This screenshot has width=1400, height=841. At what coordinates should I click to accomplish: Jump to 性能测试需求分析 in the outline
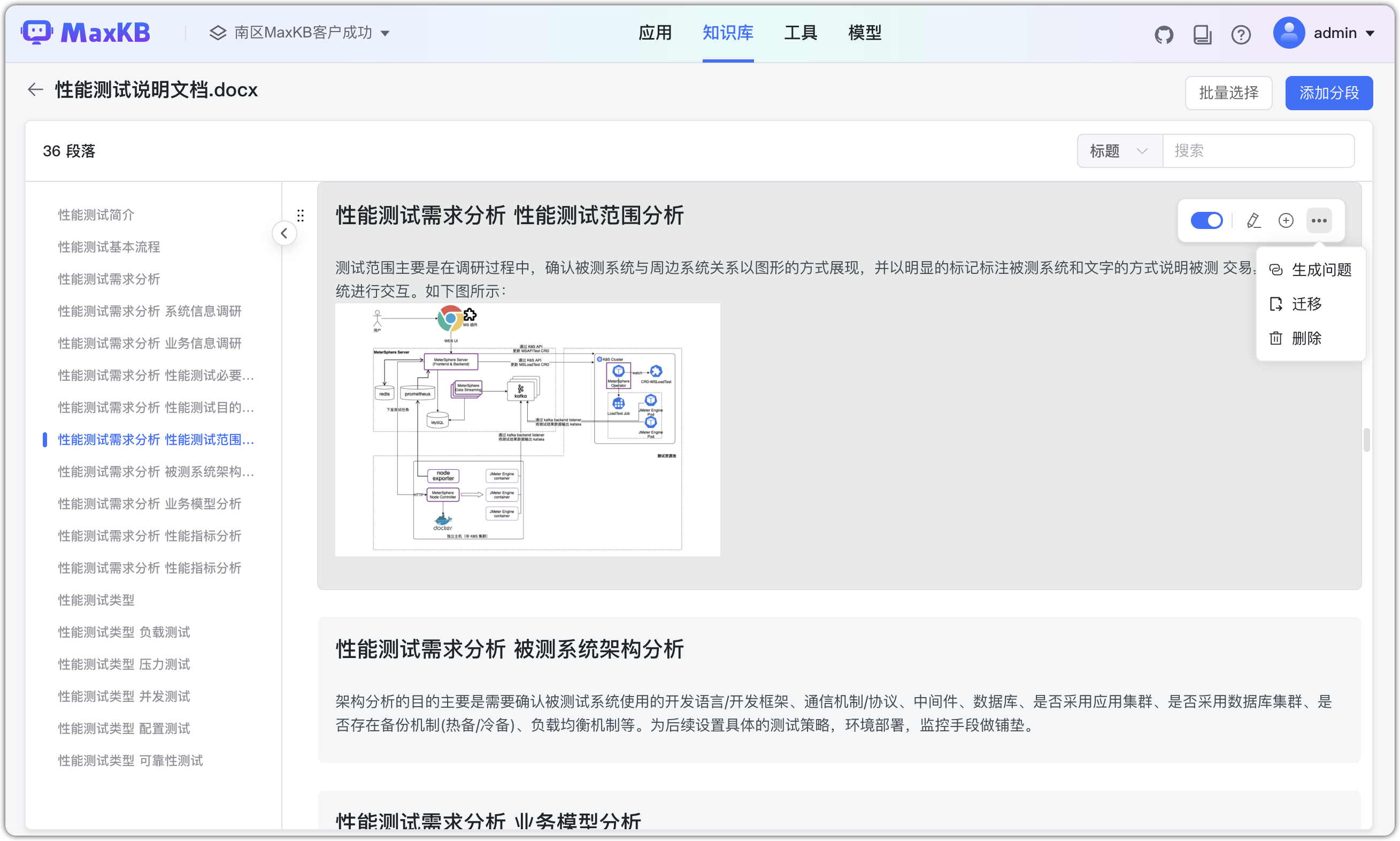point(109,279)
